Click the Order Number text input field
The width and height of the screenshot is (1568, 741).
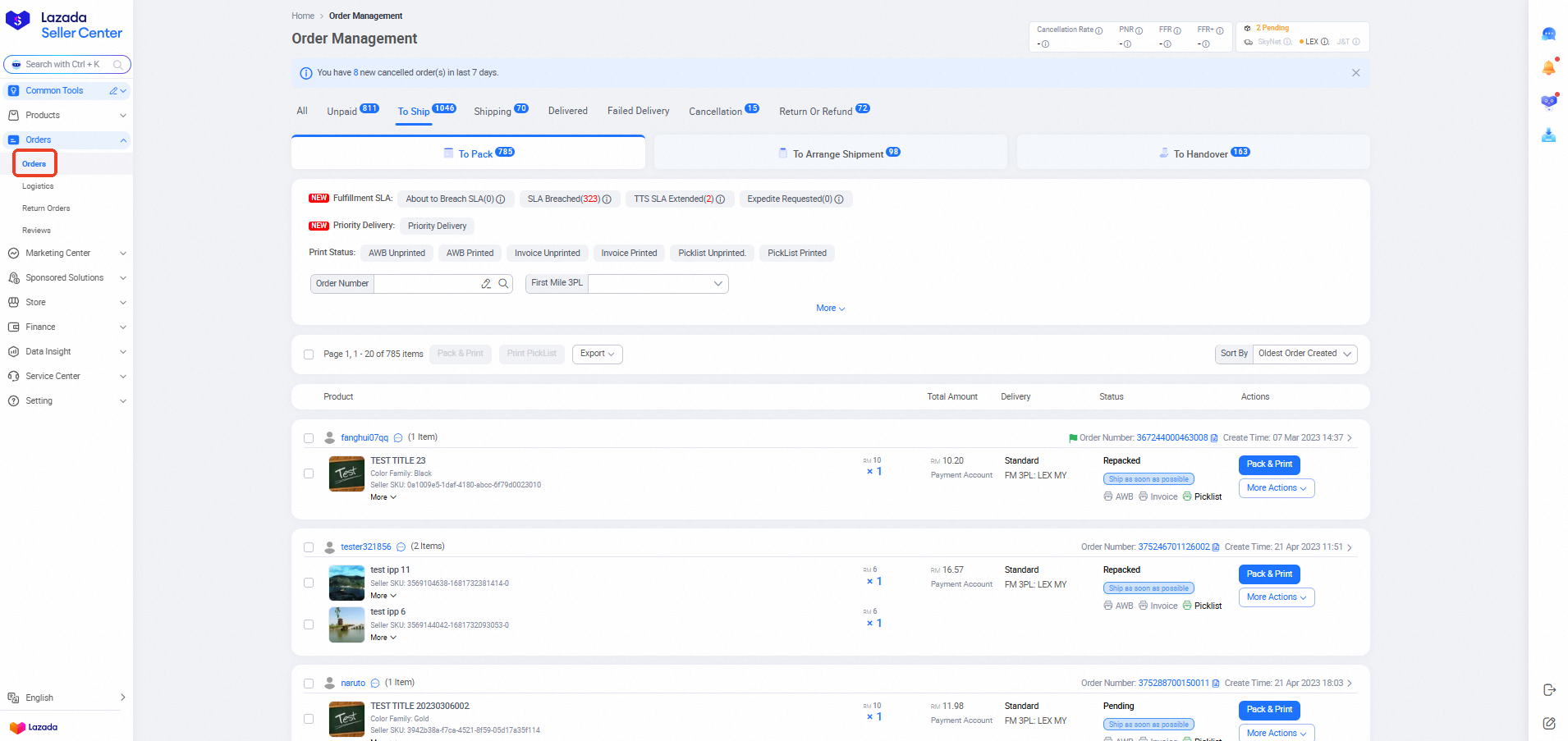[427, 284]
